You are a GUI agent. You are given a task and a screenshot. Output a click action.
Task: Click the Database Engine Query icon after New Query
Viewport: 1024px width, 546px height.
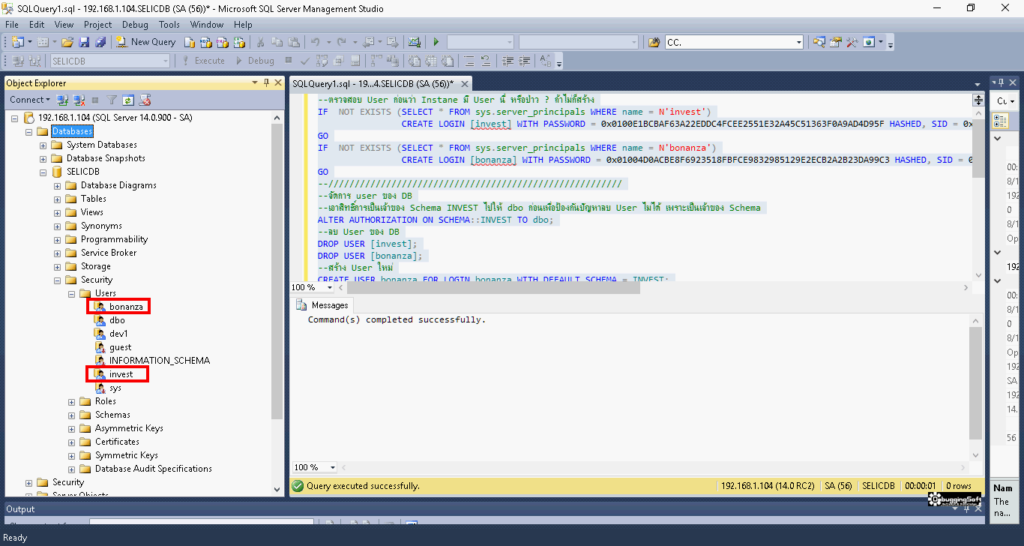coord(189,42)
